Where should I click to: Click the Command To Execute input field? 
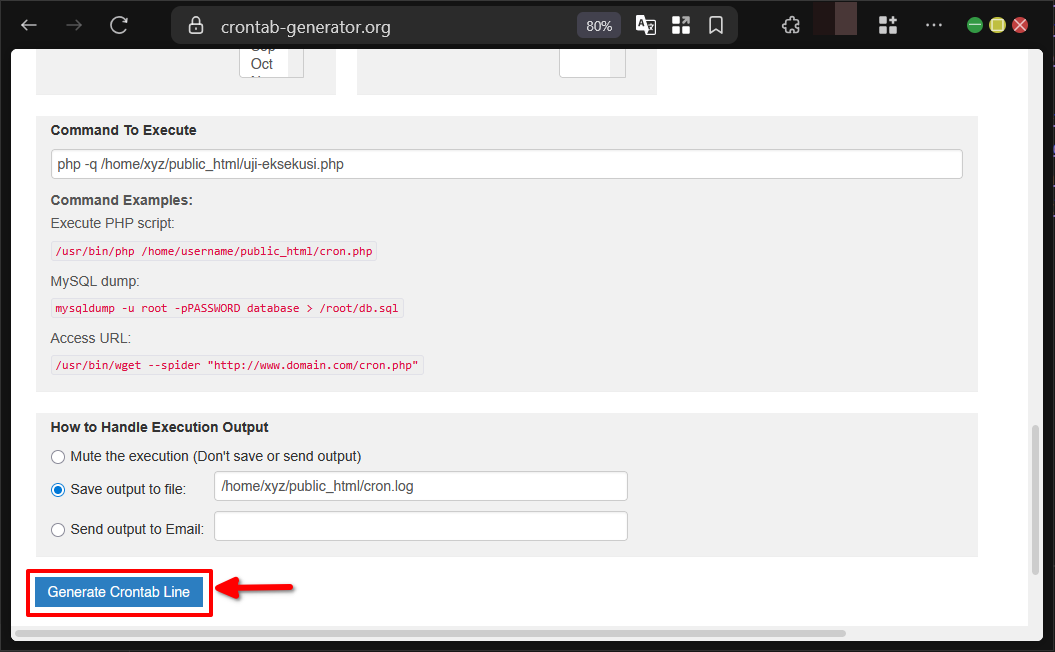coord(506,164)
